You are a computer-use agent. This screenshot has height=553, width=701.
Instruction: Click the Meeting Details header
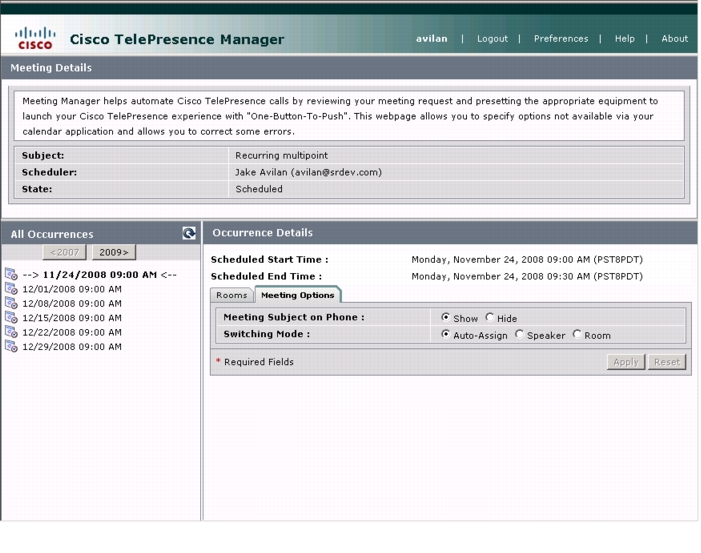click(51, 68)
